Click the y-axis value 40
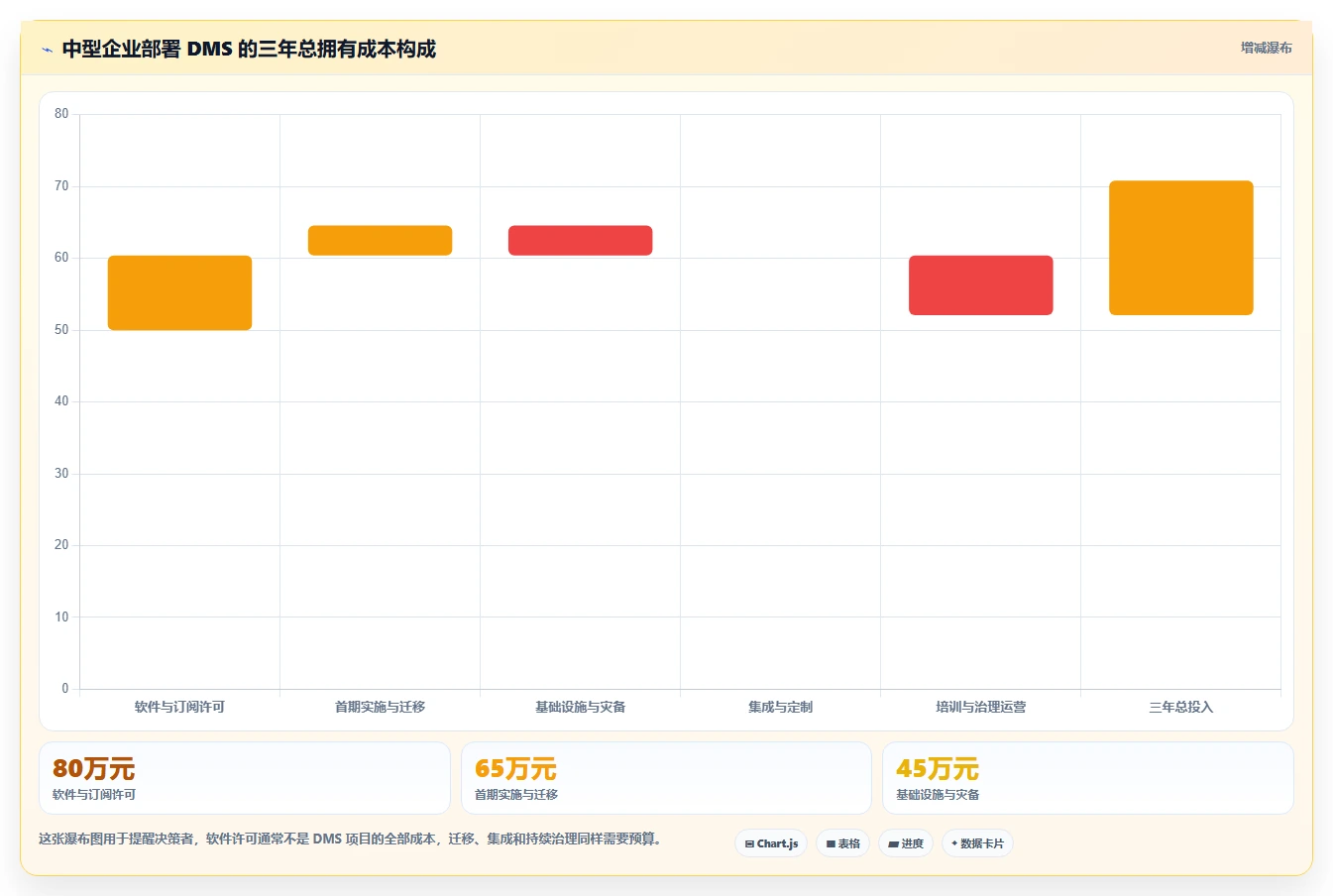The image size is (1333, 896). (x=61, y=401)
